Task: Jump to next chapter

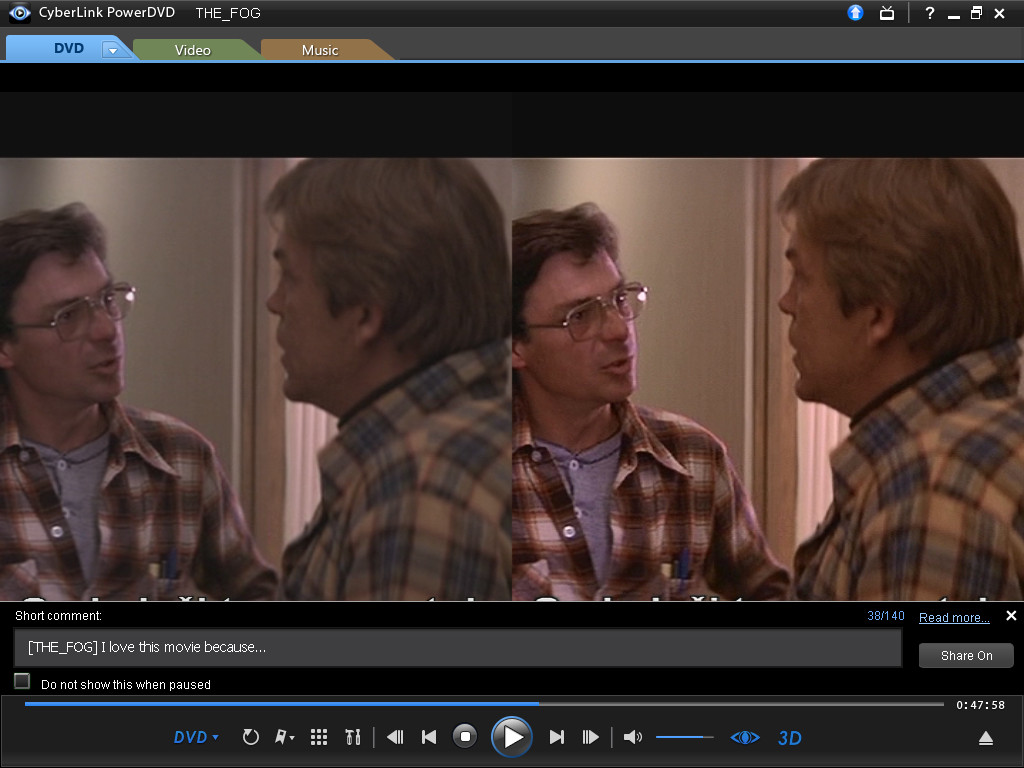Action: (556, 737)
